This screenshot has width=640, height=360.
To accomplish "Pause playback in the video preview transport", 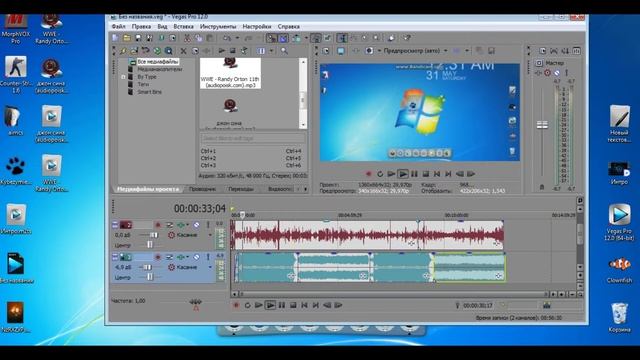I will tap(414, 174).
